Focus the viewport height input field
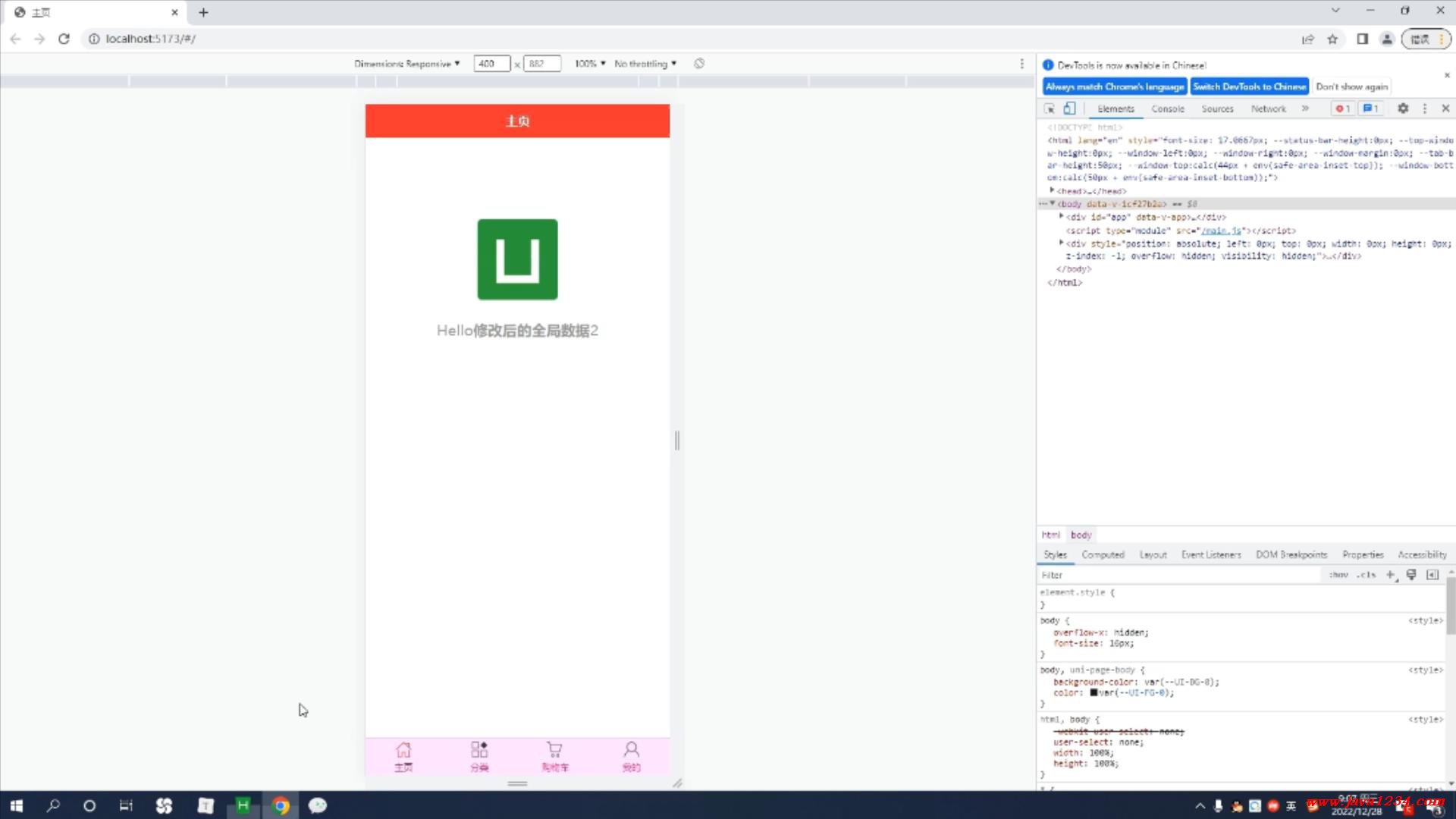The image size is (1456, 819). tap(542, 64)
